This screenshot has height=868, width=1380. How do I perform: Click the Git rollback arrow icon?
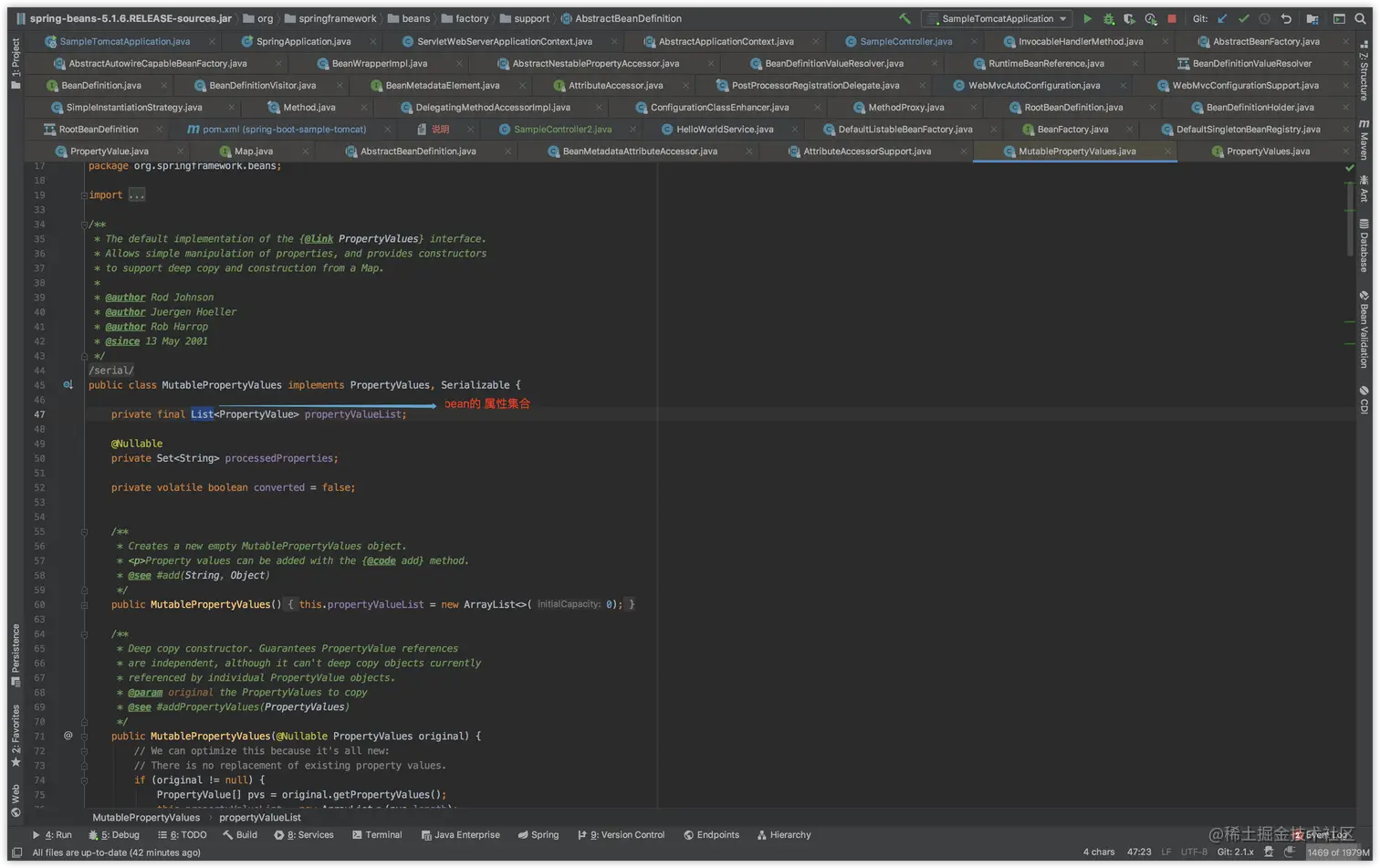[1286, 18]
